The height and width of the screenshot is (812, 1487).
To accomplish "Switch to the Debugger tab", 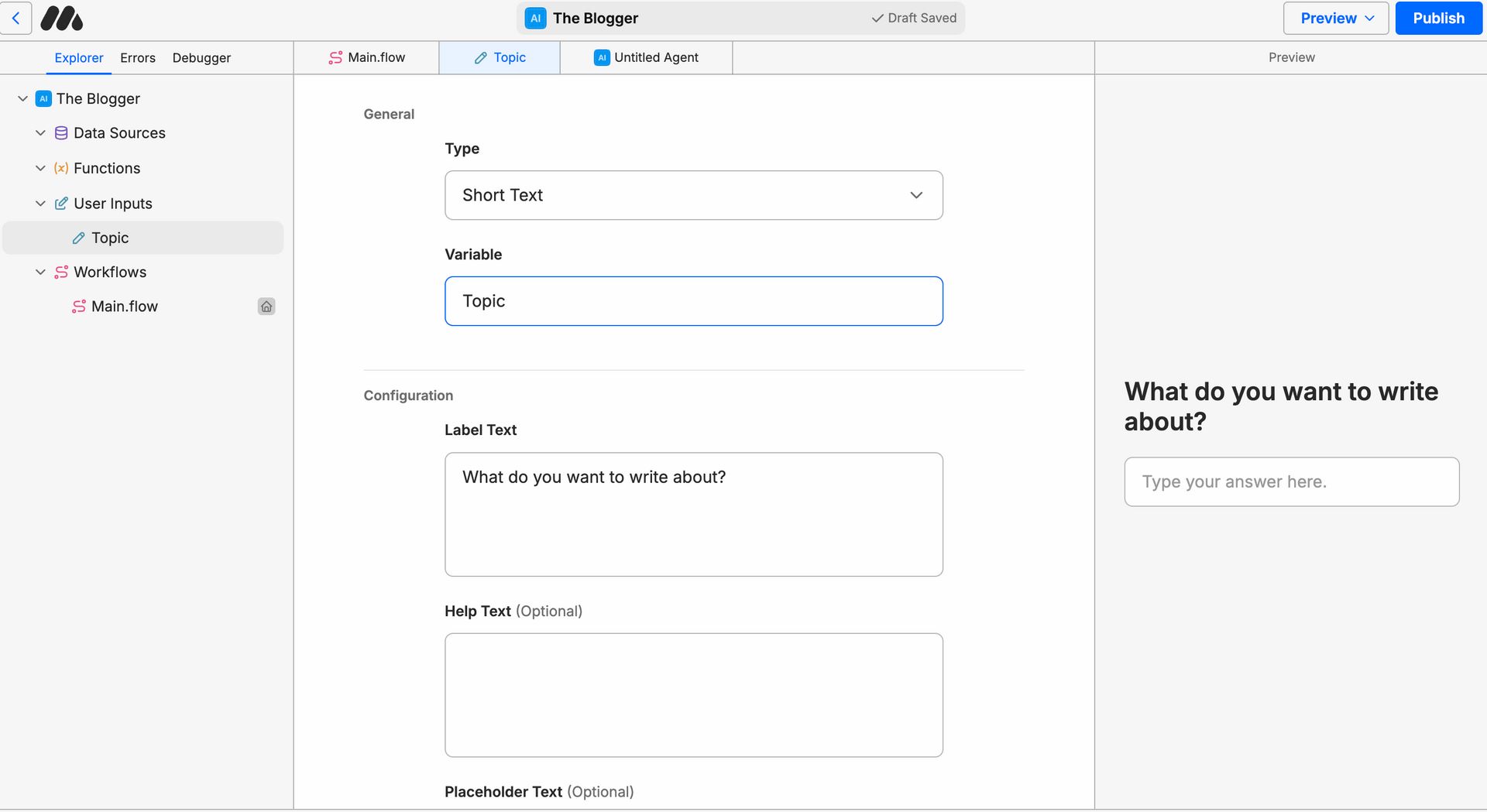I will tap(201, 58).
